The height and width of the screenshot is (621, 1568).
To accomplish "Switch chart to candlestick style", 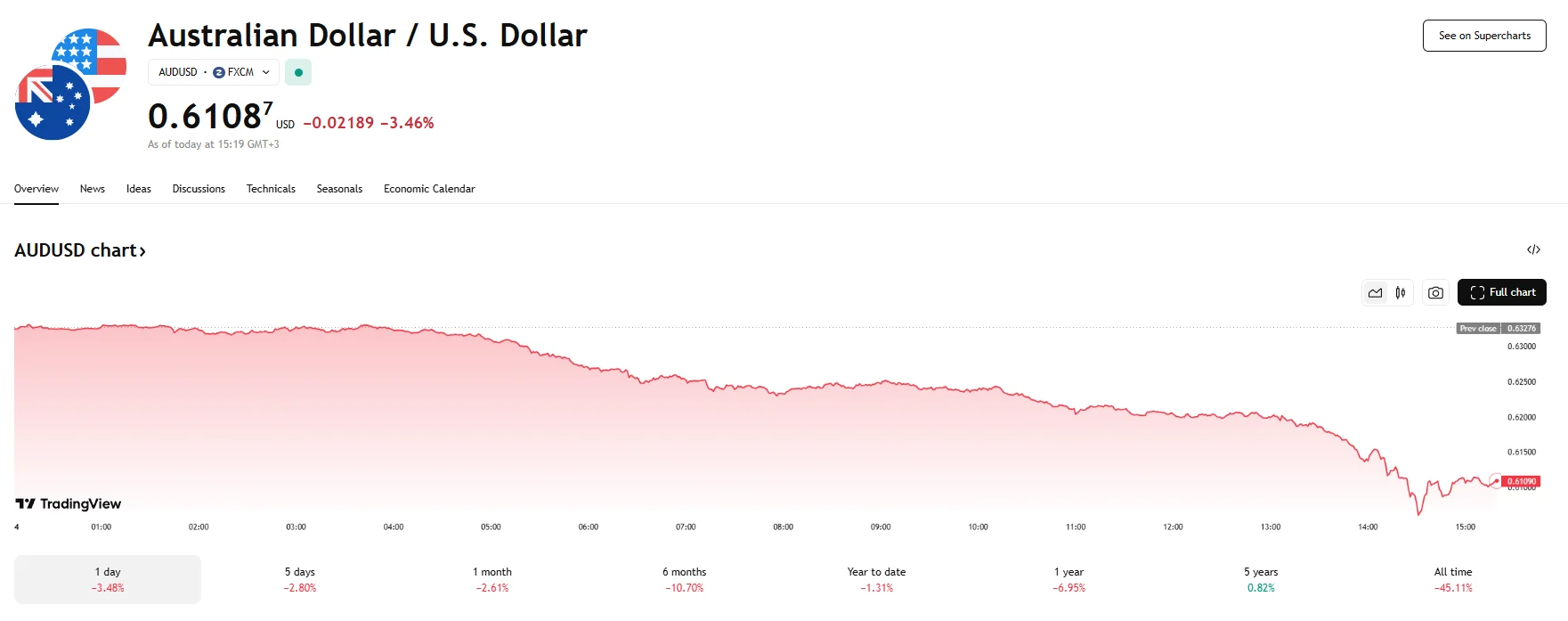I will pyautogui.click(x=1401, y=292).
